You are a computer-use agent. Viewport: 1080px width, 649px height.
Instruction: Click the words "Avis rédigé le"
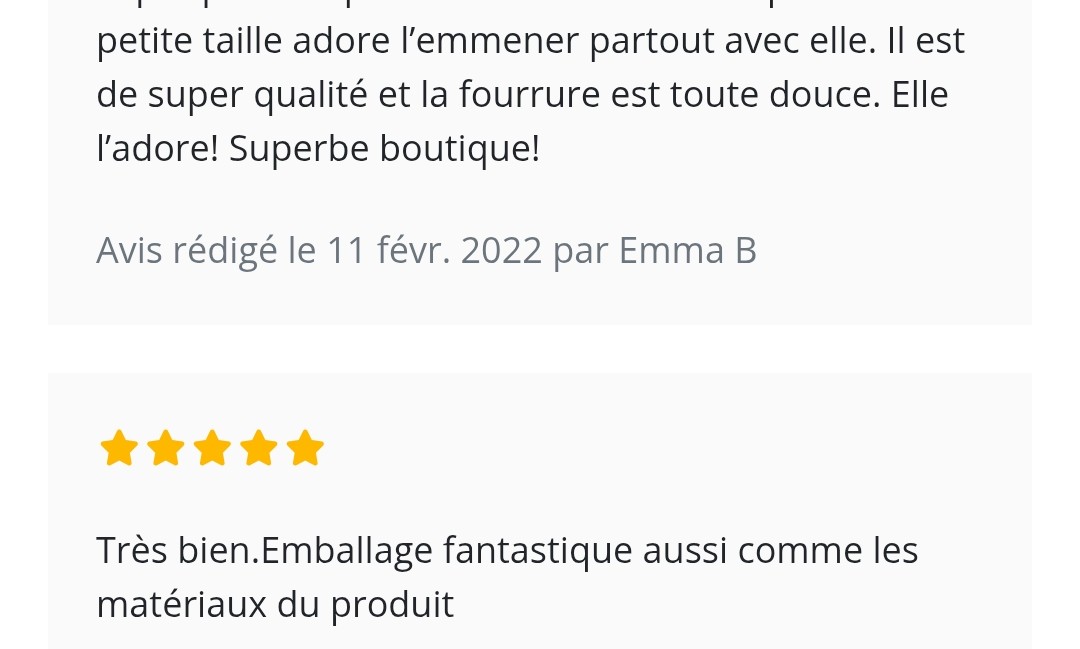click(x=206, y=250)
